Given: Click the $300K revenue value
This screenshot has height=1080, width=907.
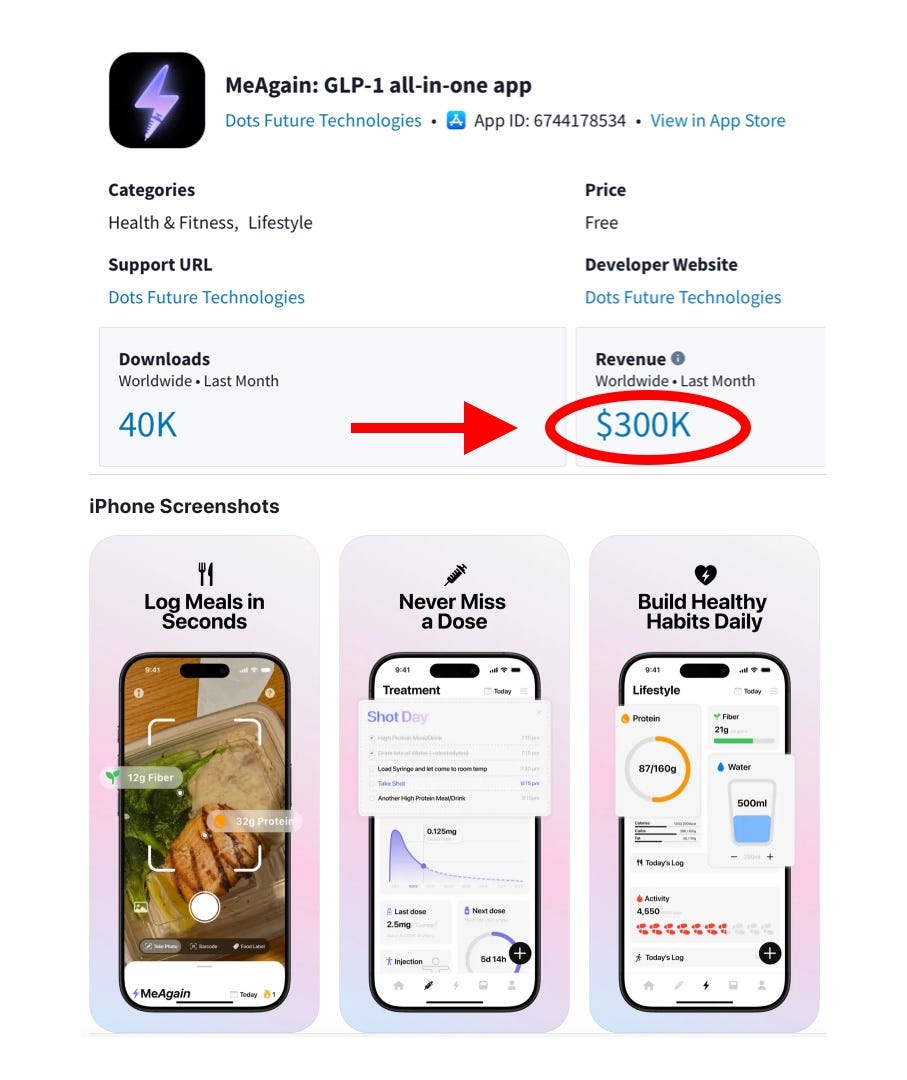Looking at the screenshot, I should pyautogui.click(x=643, y=424).
